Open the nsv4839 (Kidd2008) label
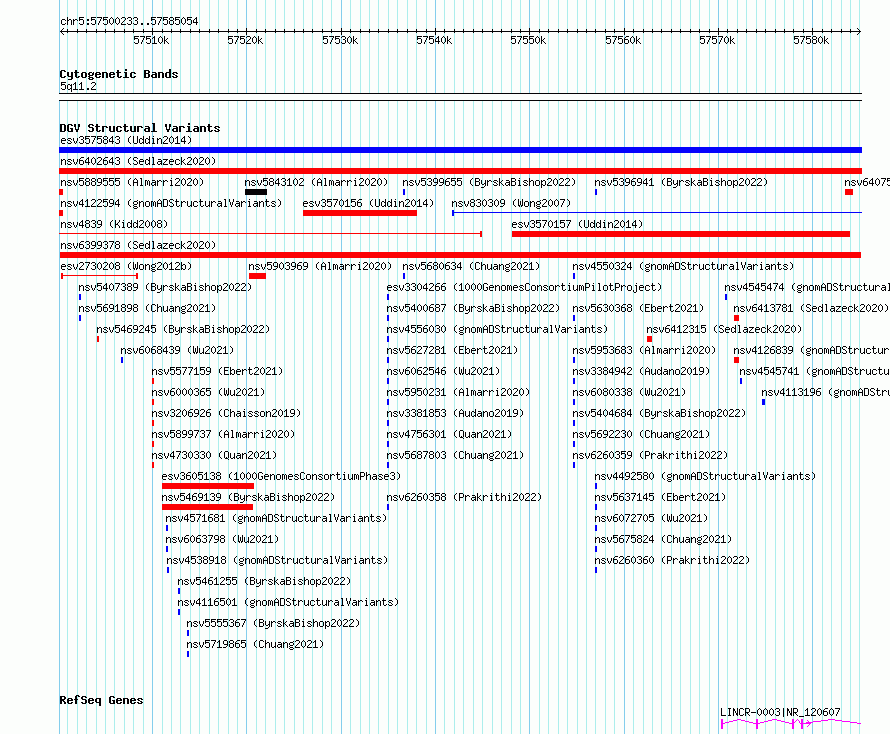Image resolution: width=890 pixels, height=734 pixels. 114,224
